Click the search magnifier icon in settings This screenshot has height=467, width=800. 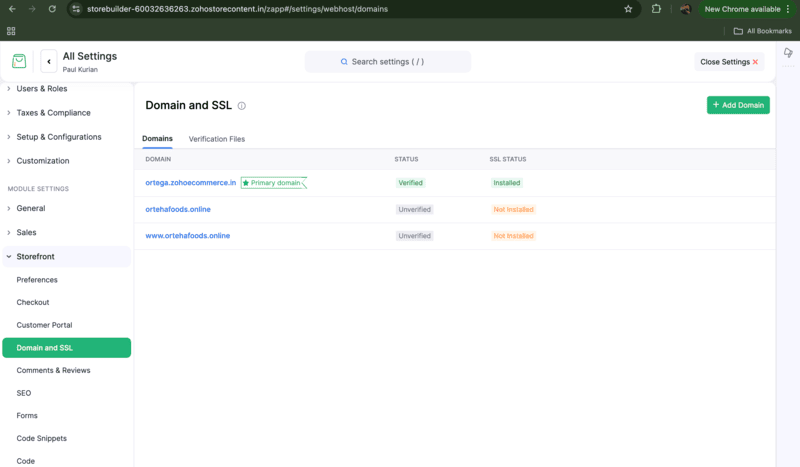[x=344, y=62]
